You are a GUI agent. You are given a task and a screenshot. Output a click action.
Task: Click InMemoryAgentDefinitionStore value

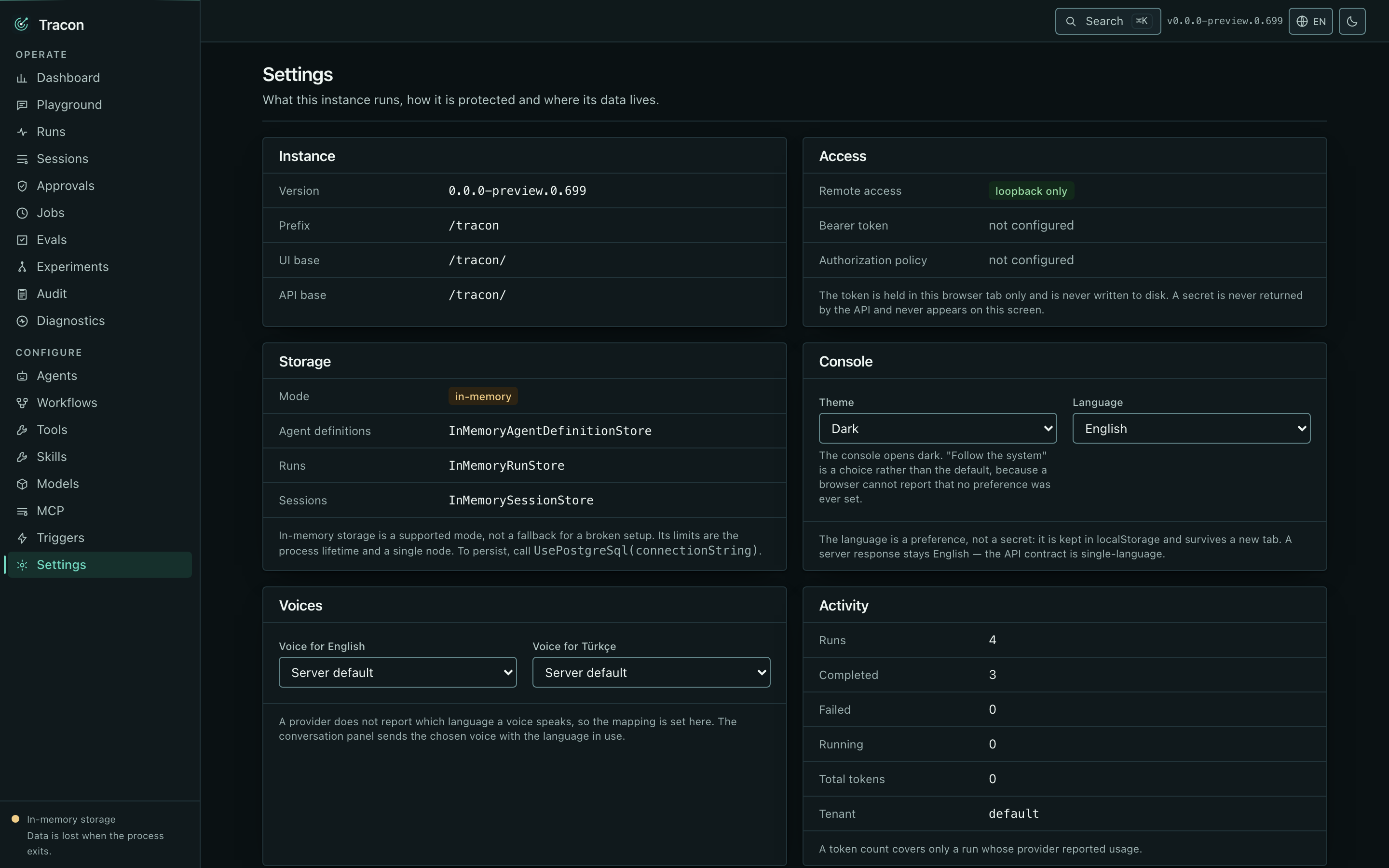(550, 431)
